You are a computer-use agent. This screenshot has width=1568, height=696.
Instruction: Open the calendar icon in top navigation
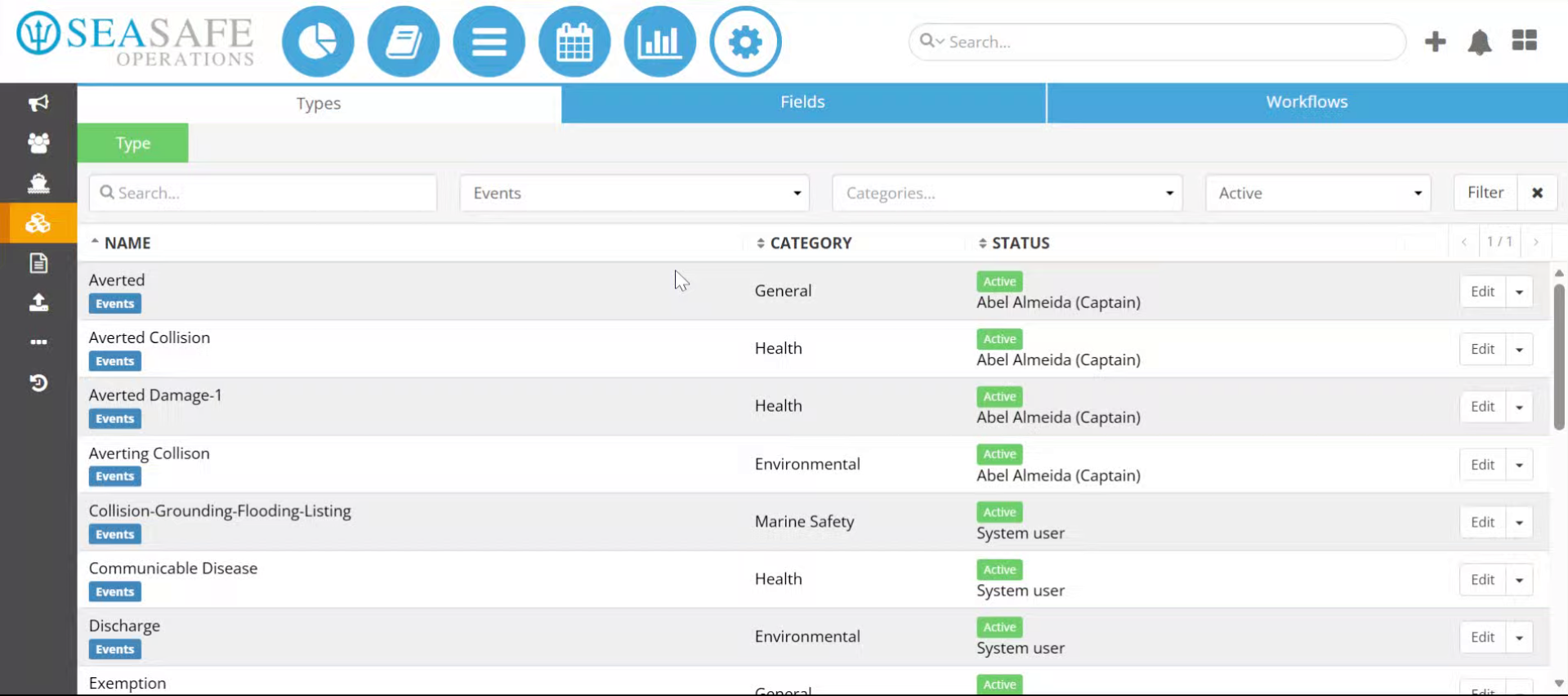coord(574,42)
